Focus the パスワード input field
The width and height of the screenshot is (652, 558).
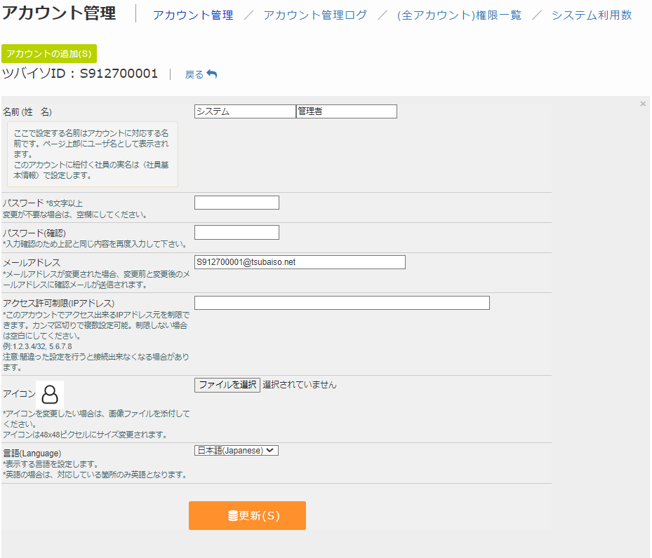point(237,202)
